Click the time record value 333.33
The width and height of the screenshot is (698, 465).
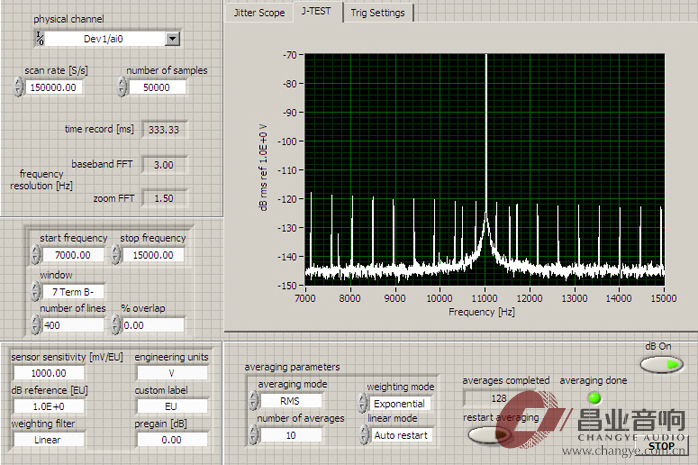[164, 129]
